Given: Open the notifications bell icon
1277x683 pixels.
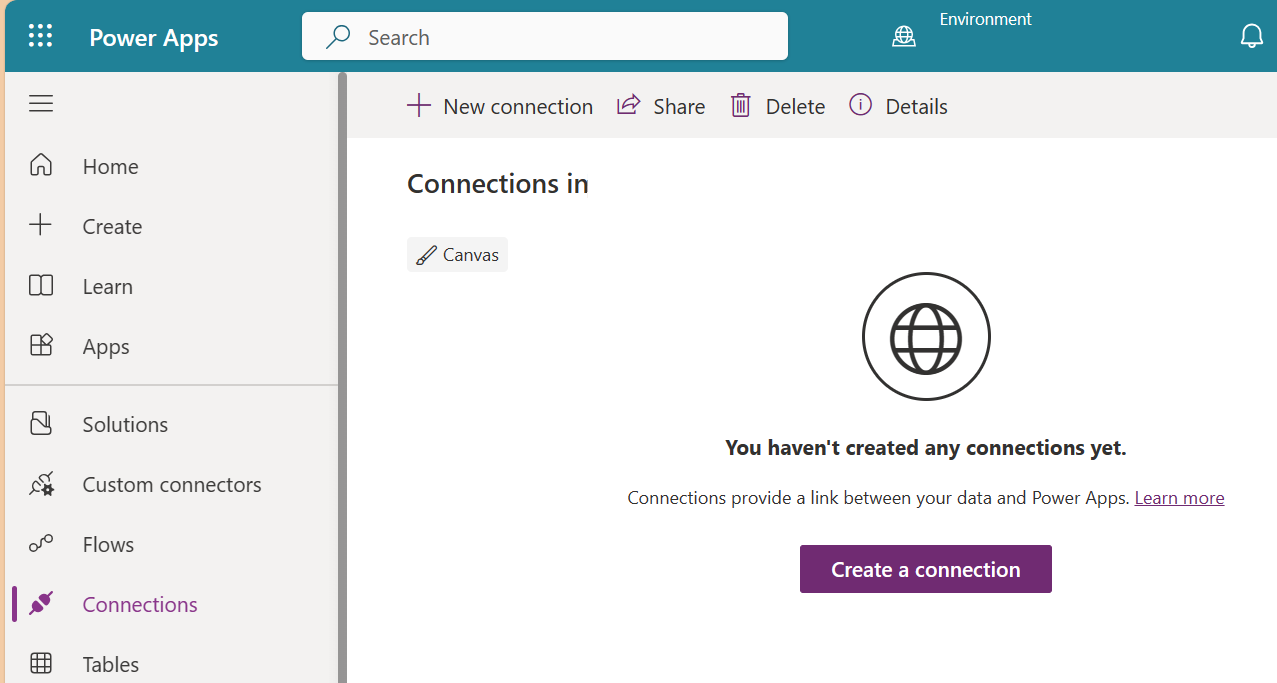Looking at the screenshot, I should point(1251,37).
